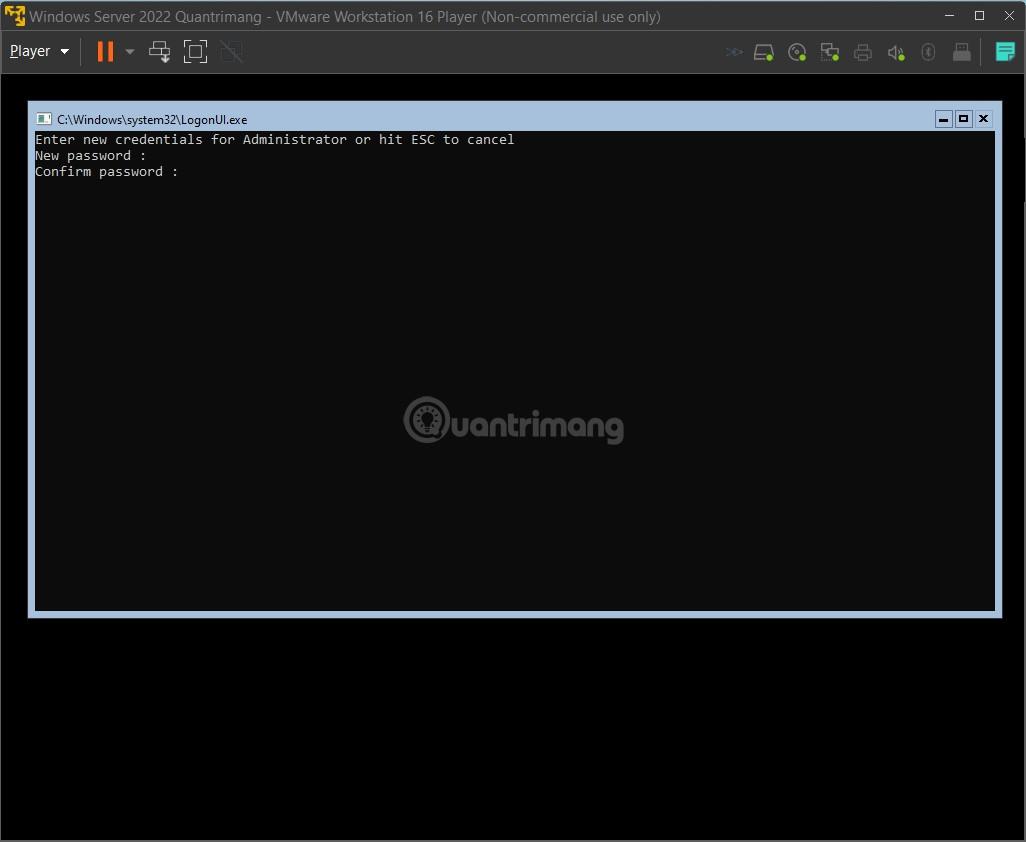This screenshot has height=842, width=1026.
Task: Click the double-arrow devices expander icon
Action: click(x=734, y=52)
